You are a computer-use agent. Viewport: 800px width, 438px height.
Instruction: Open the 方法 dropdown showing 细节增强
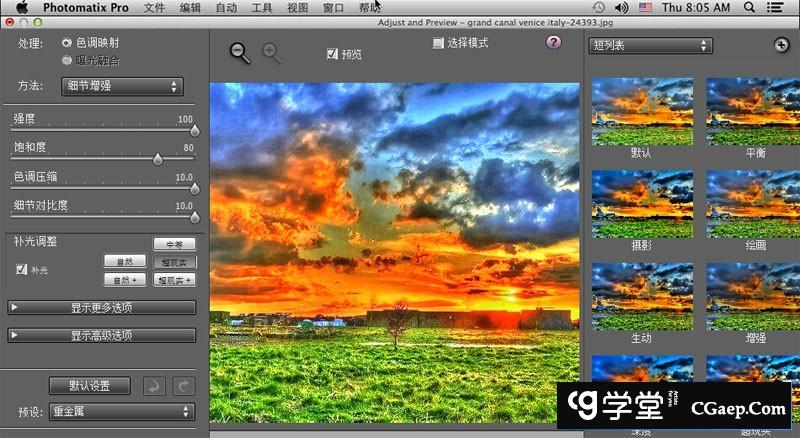click(123, 86)
